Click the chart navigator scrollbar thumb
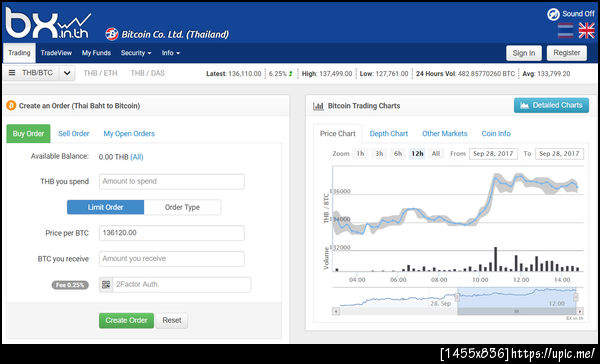Image resolution: width=600 pixels, height=364 pixels. [x=517, y=311]
